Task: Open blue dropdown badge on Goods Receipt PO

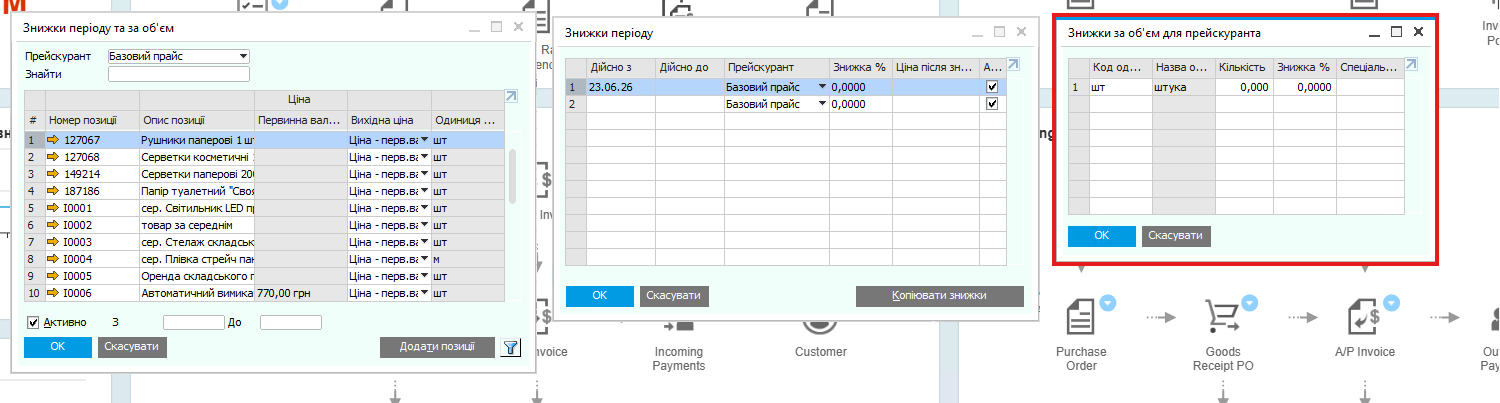Action: 1249,302
